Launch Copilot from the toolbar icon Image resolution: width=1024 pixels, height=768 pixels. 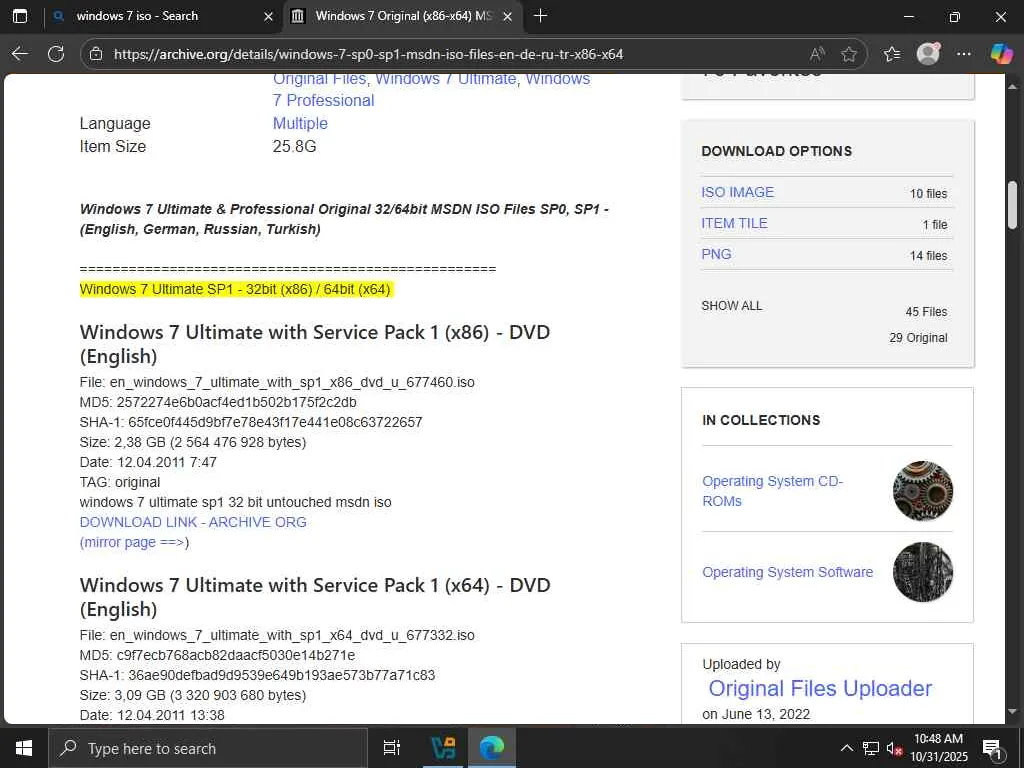pos(1001,54)
